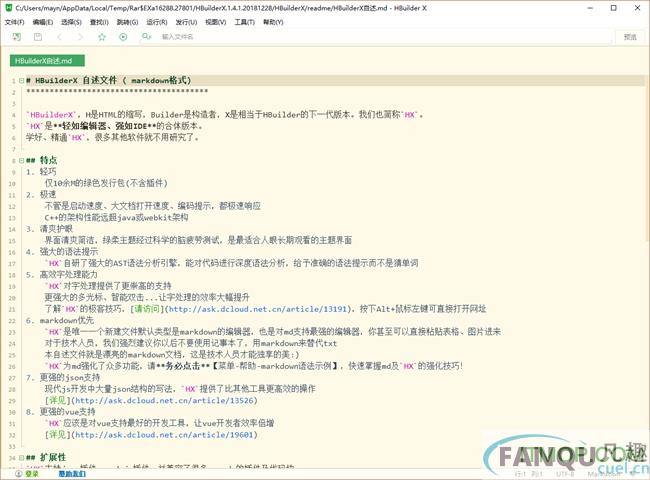650x480 pixels.
Task: Open the 查找(I) menu
Action: [x=99, y=22]
